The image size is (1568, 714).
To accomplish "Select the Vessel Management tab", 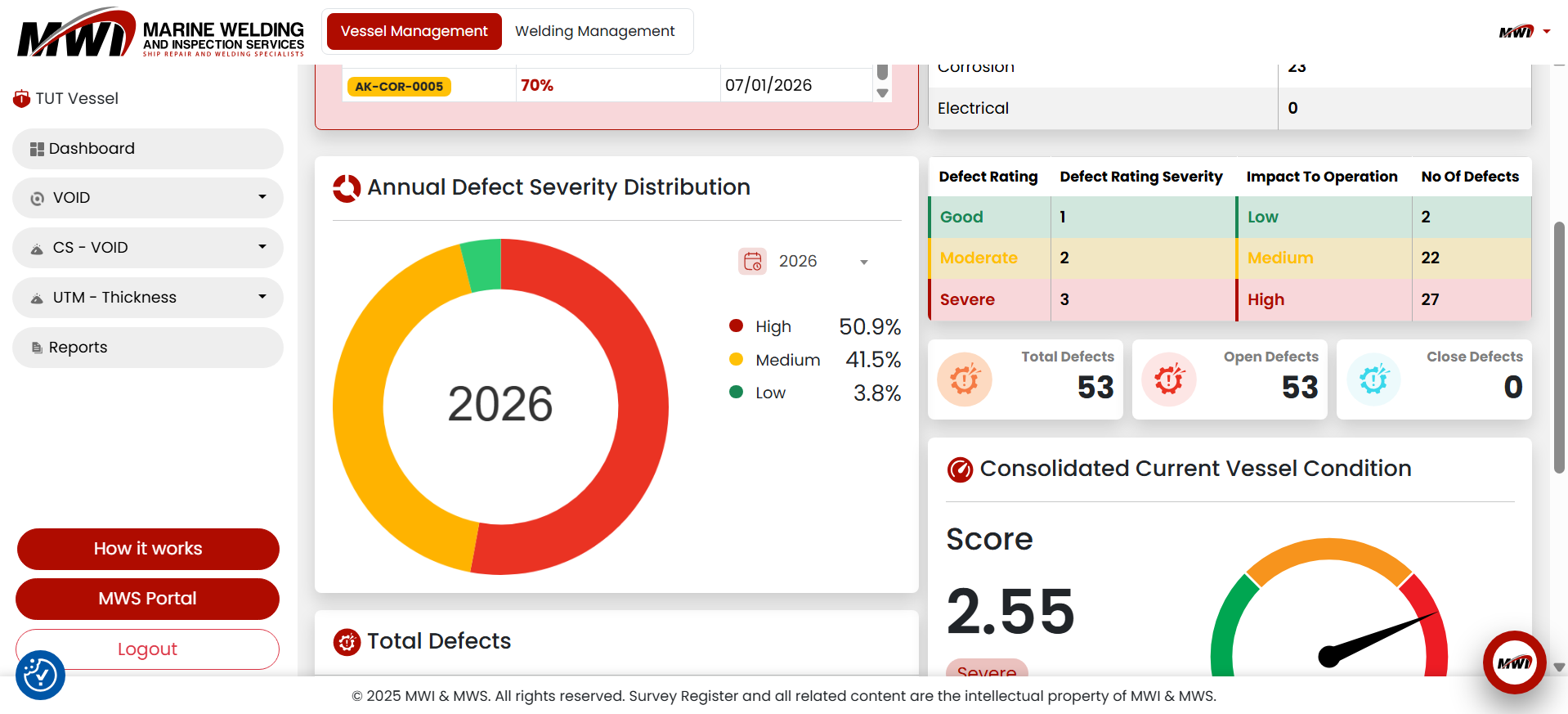I will point(414,31).
